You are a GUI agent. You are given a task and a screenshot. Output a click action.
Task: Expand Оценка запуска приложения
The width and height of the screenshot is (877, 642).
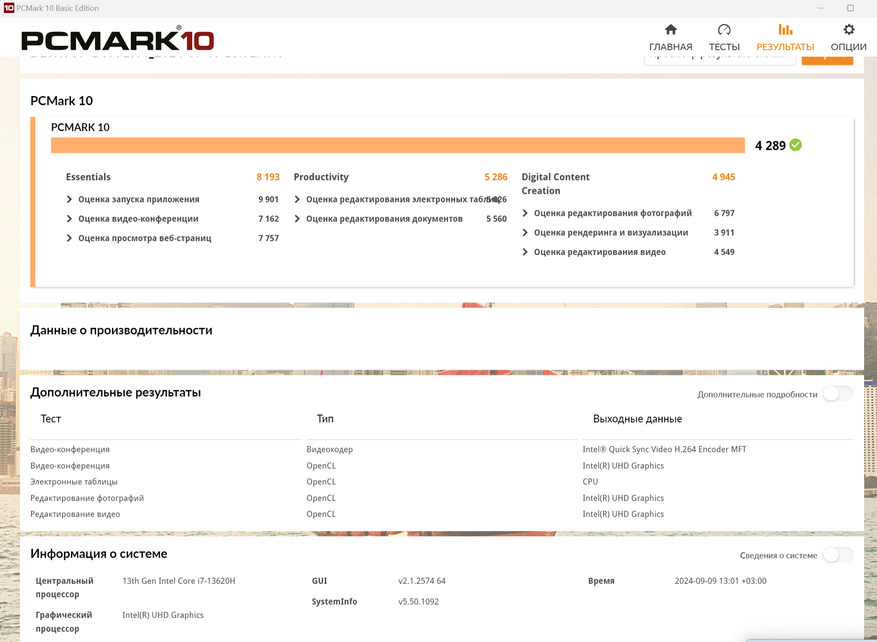(69, 199)
